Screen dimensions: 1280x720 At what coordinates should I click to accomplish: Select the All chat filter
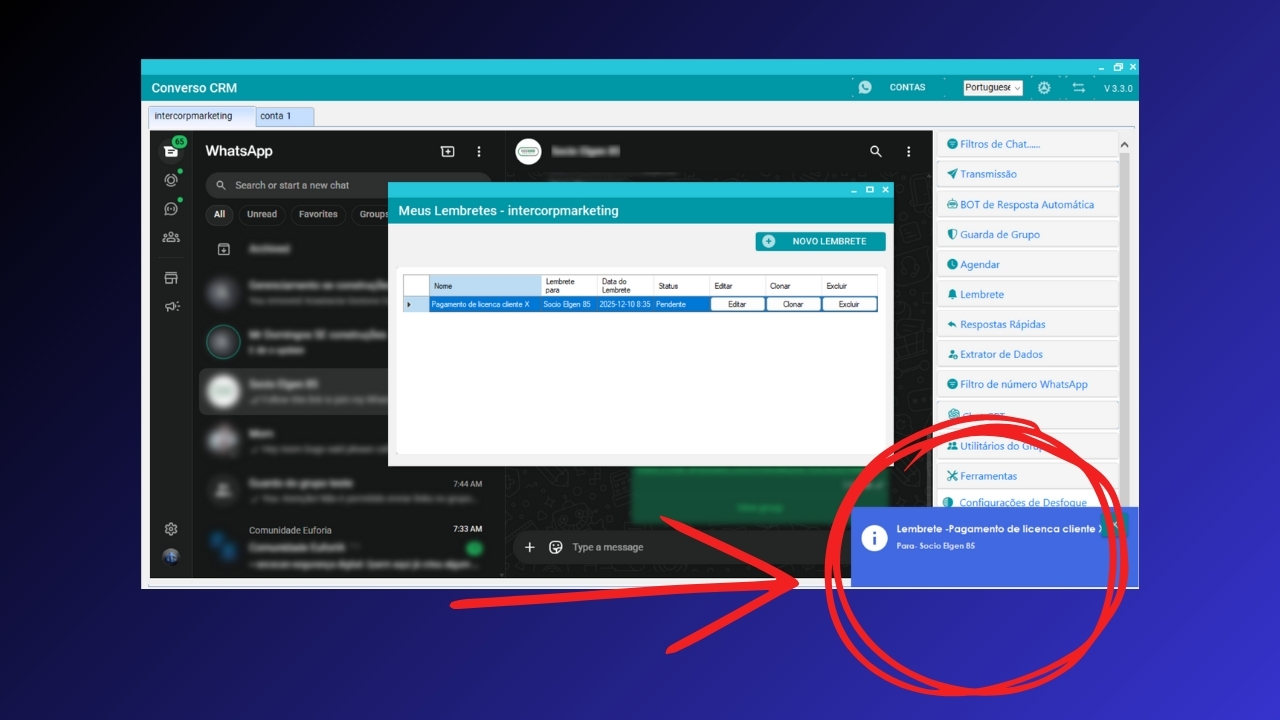tap(219, 214)
